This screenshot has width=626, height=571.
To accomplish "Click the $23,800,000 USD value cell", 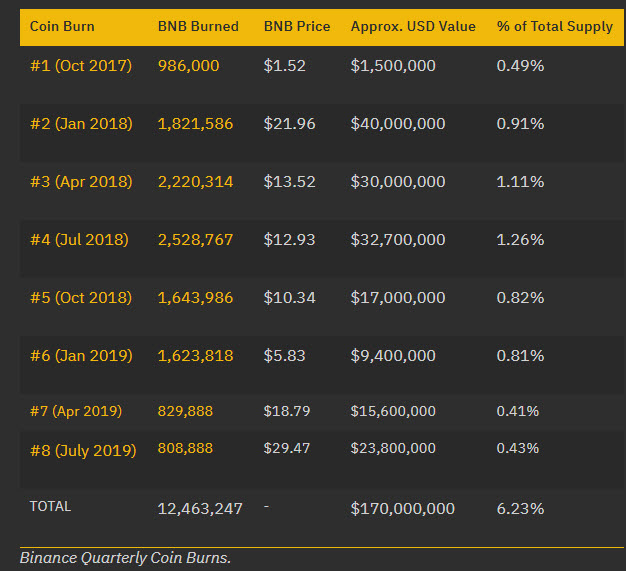I will click(393, 448).
